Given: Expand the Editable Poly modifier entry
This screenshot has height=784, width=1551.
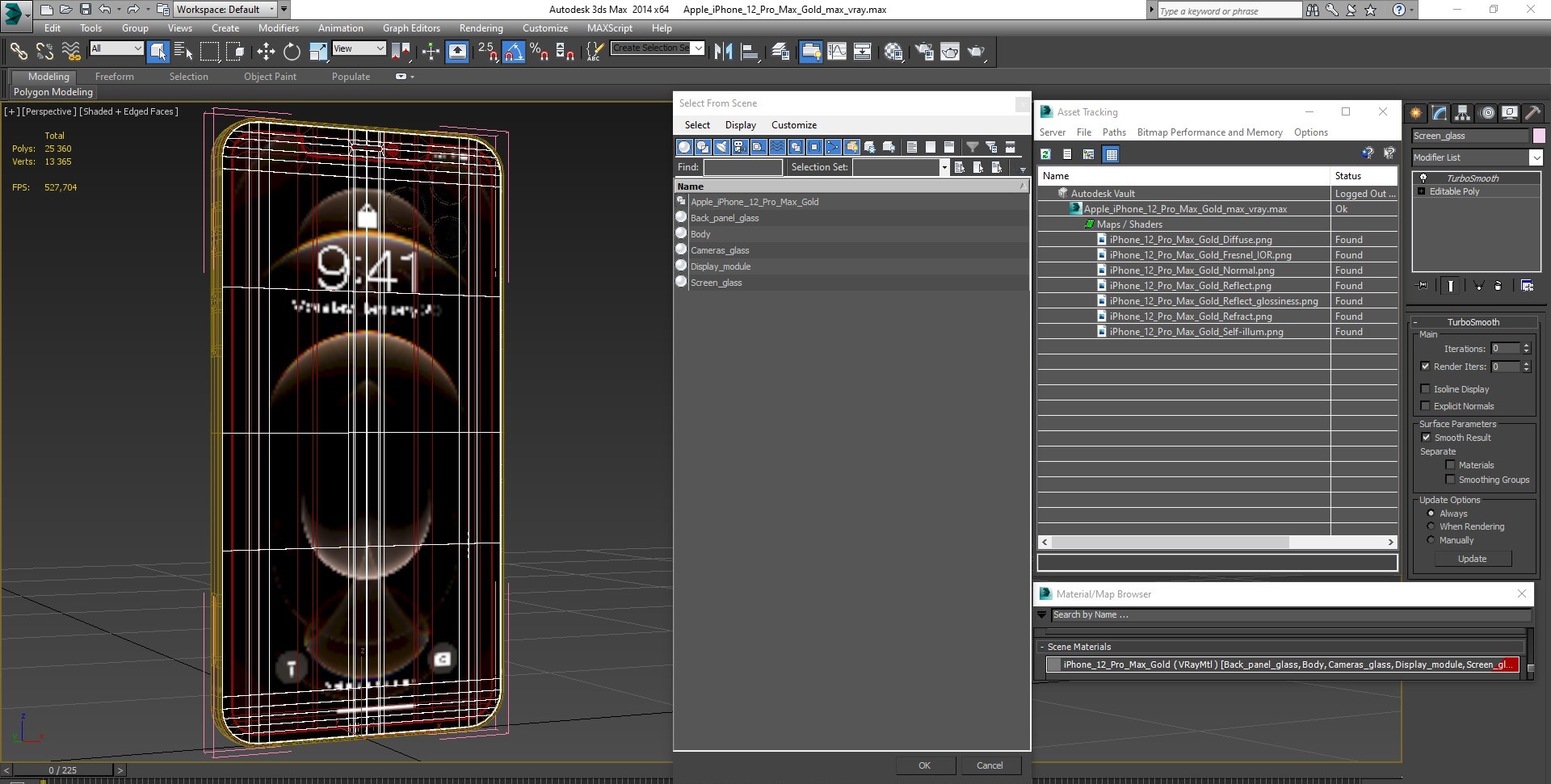Looking at the screenshot, I should [1421, 191].
